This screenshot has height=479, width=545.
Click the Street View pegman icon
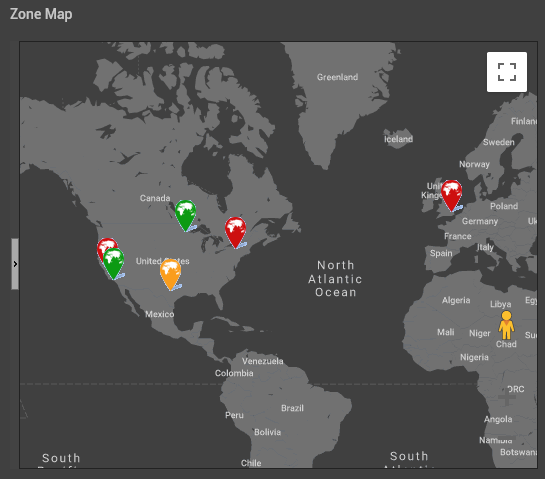[x=506, y=325]
